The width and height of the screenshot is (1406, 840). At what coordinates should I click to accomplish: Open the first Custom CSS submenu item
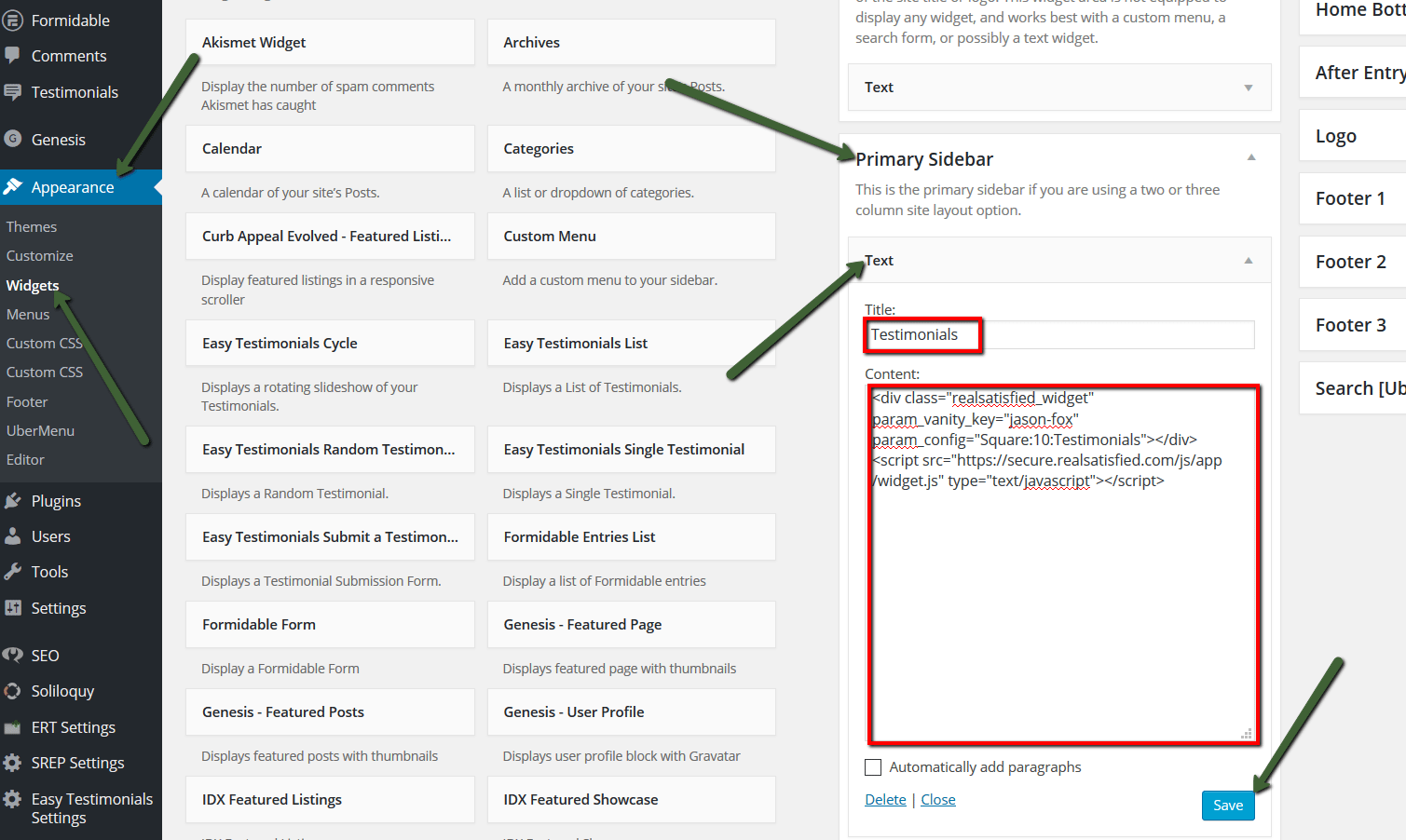[45, 344]
